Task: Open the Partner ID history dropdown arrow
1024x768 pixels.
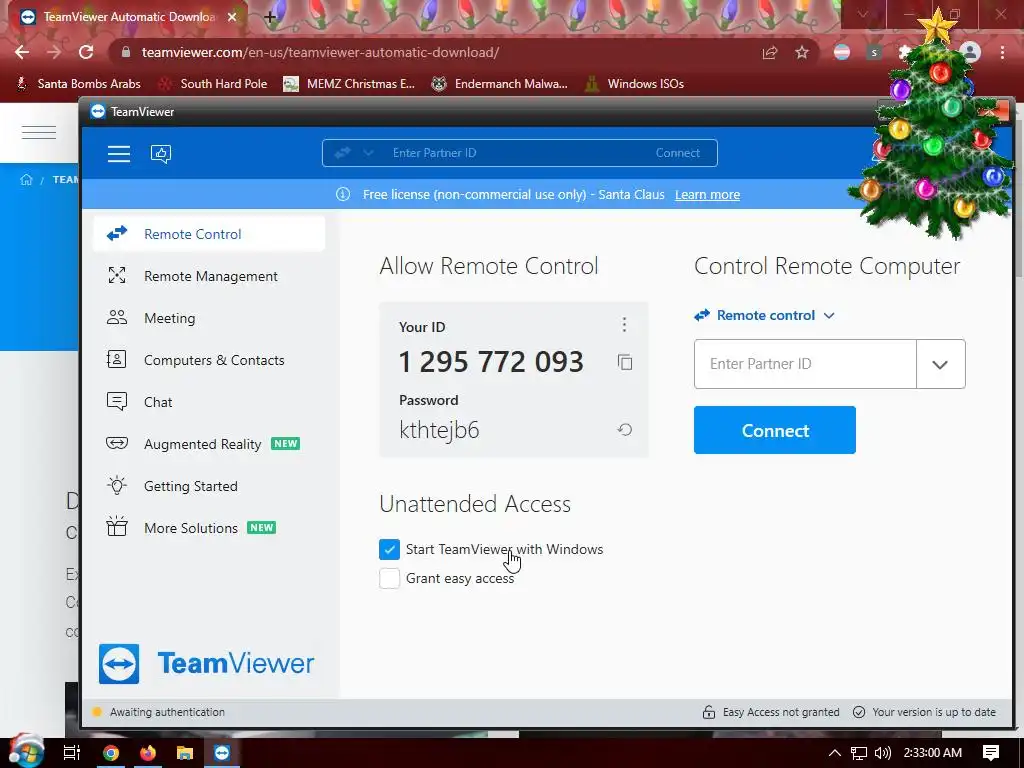Action: (x=940, y=364)
